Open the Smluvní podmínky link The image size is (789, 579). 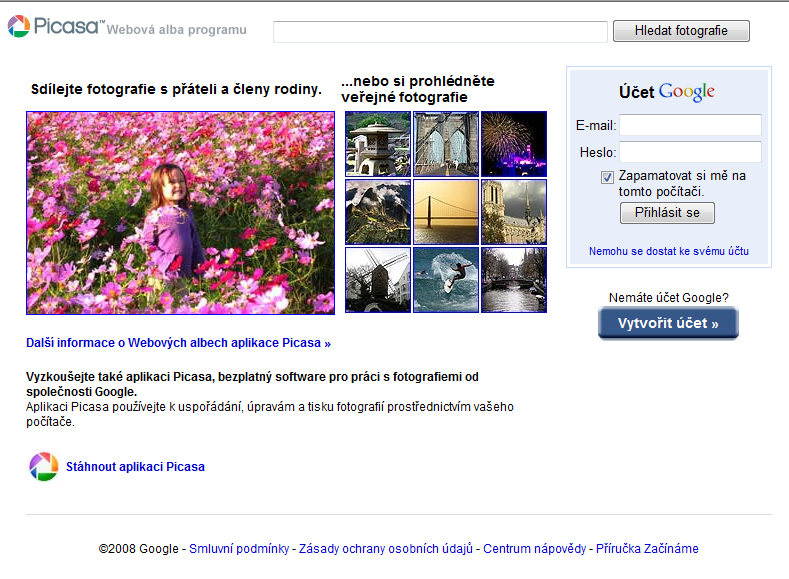coord(239,549)
